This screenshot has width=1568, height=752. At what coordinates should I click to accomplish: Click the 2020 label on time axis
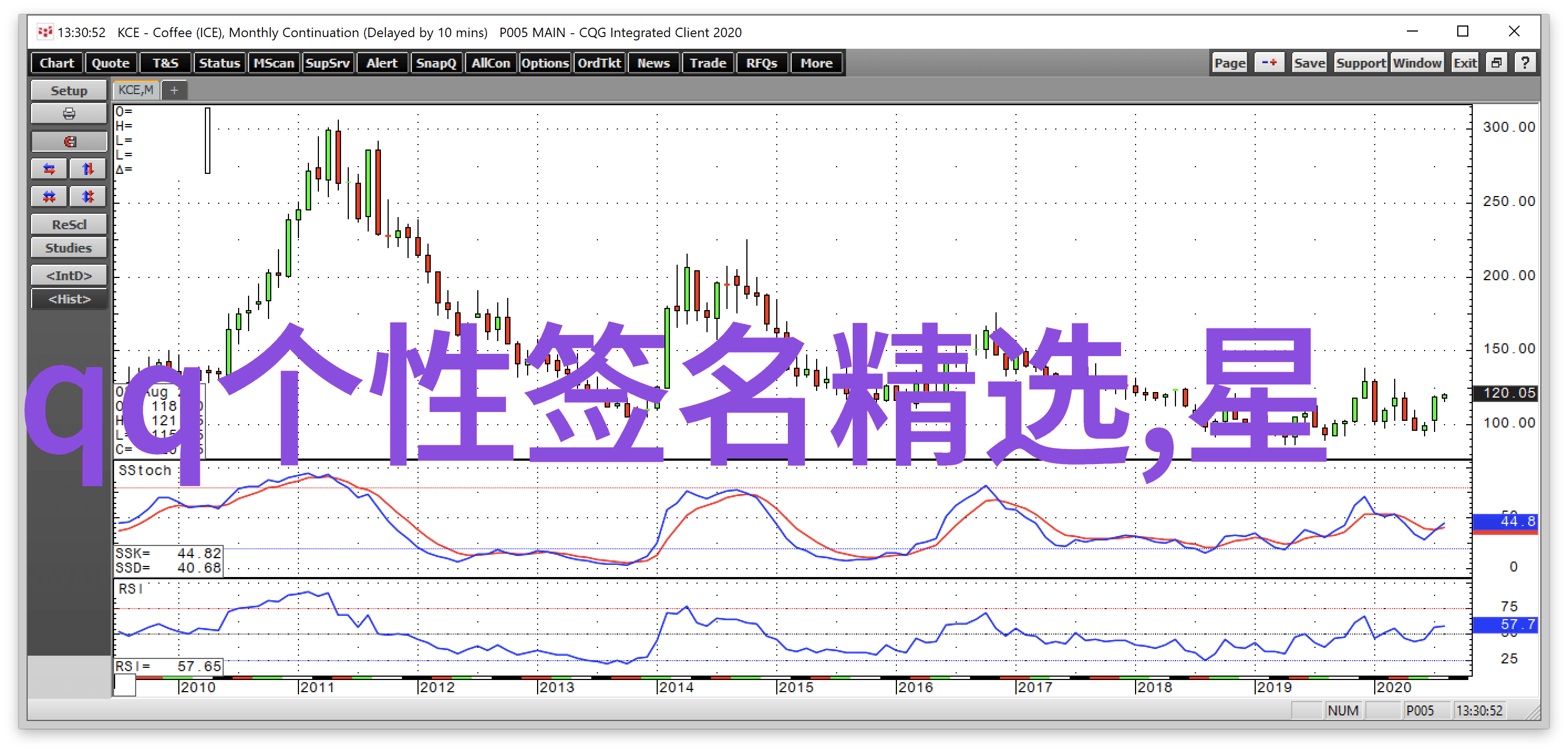(x=1393, y=687)
